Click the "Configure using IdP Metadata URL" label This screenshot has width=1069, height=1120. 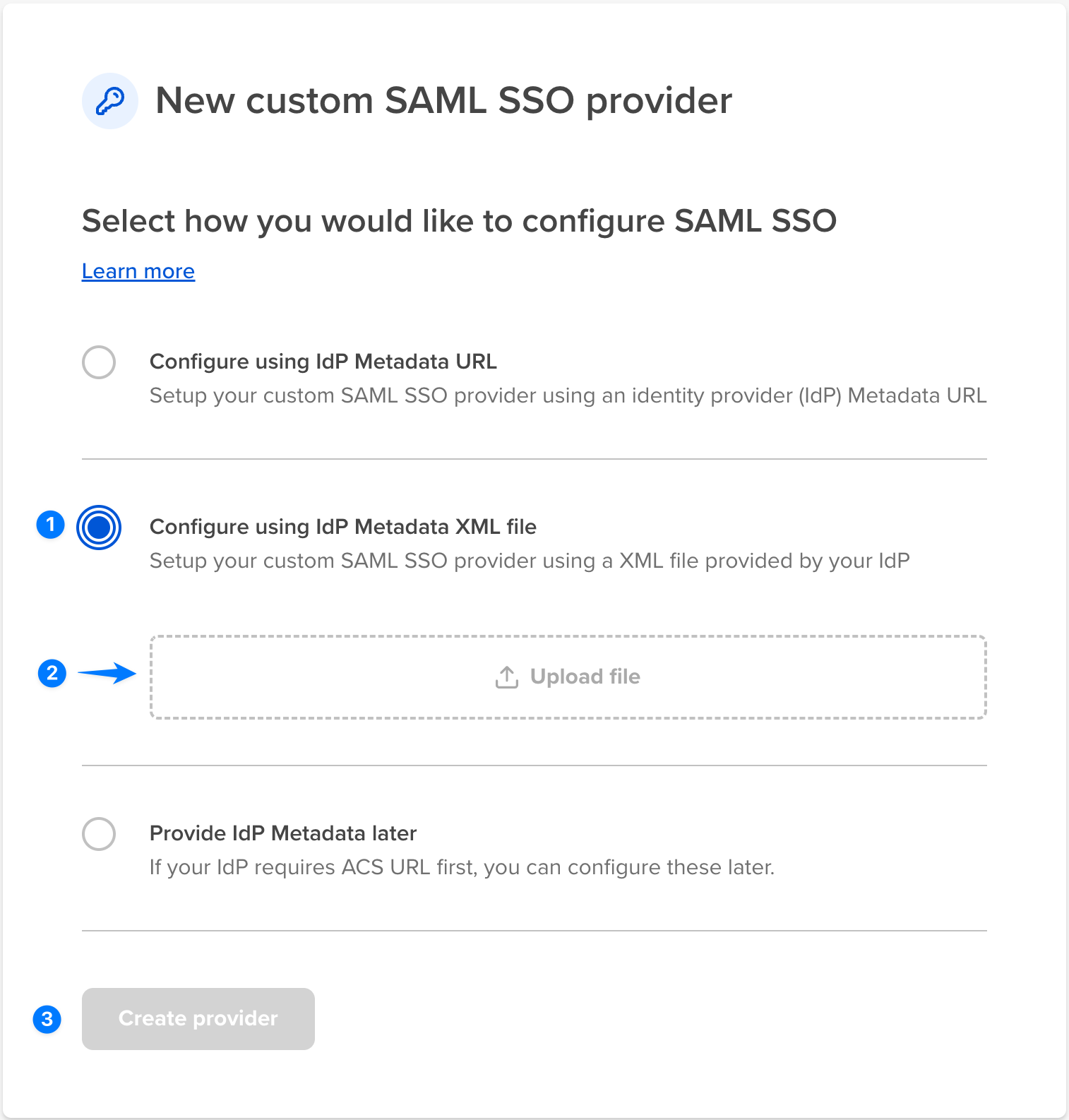click(x=323, y=362)
